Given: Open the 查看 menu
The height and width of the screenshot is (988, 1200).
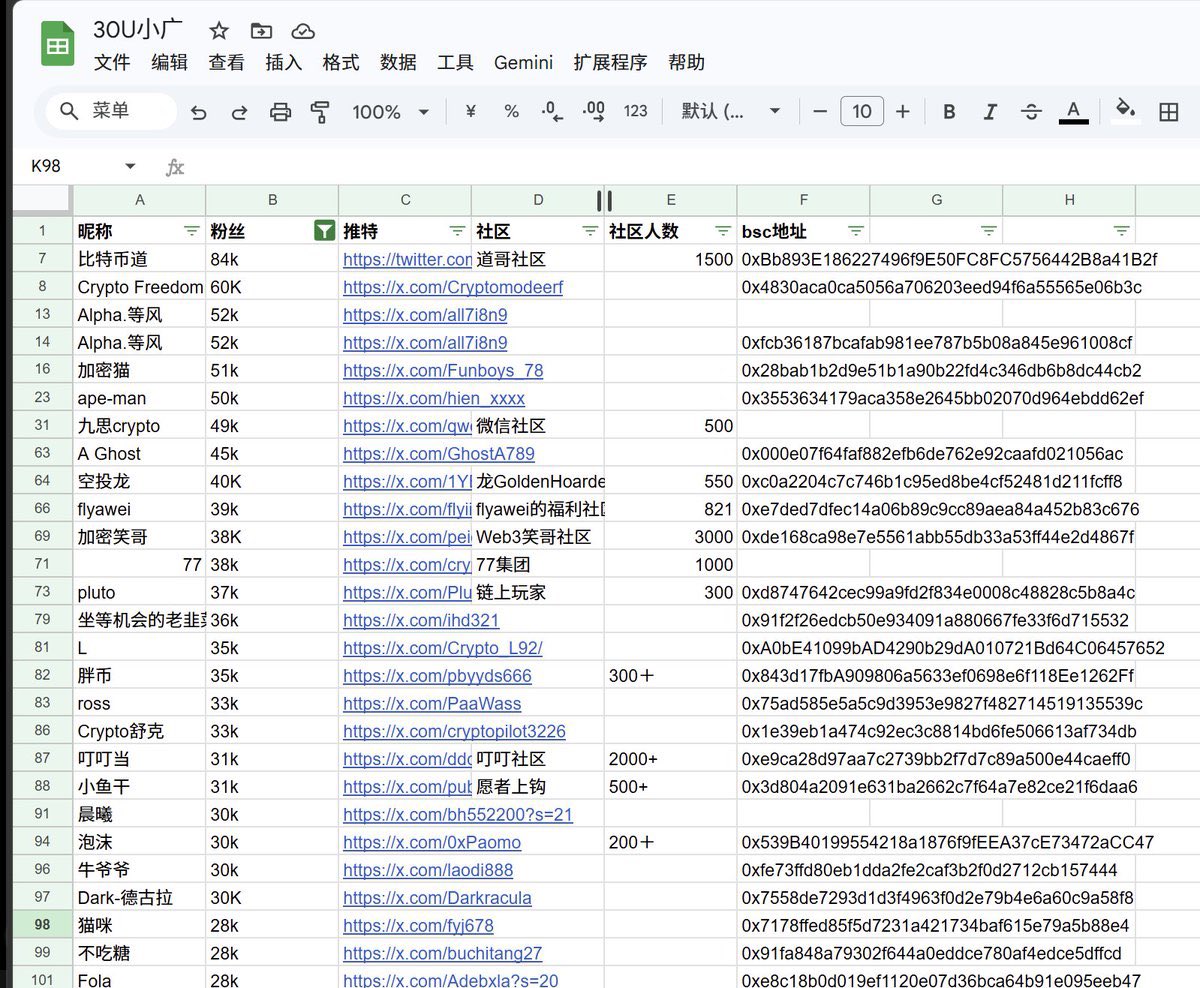Looking at the screenshot, I should click(226, 63).
